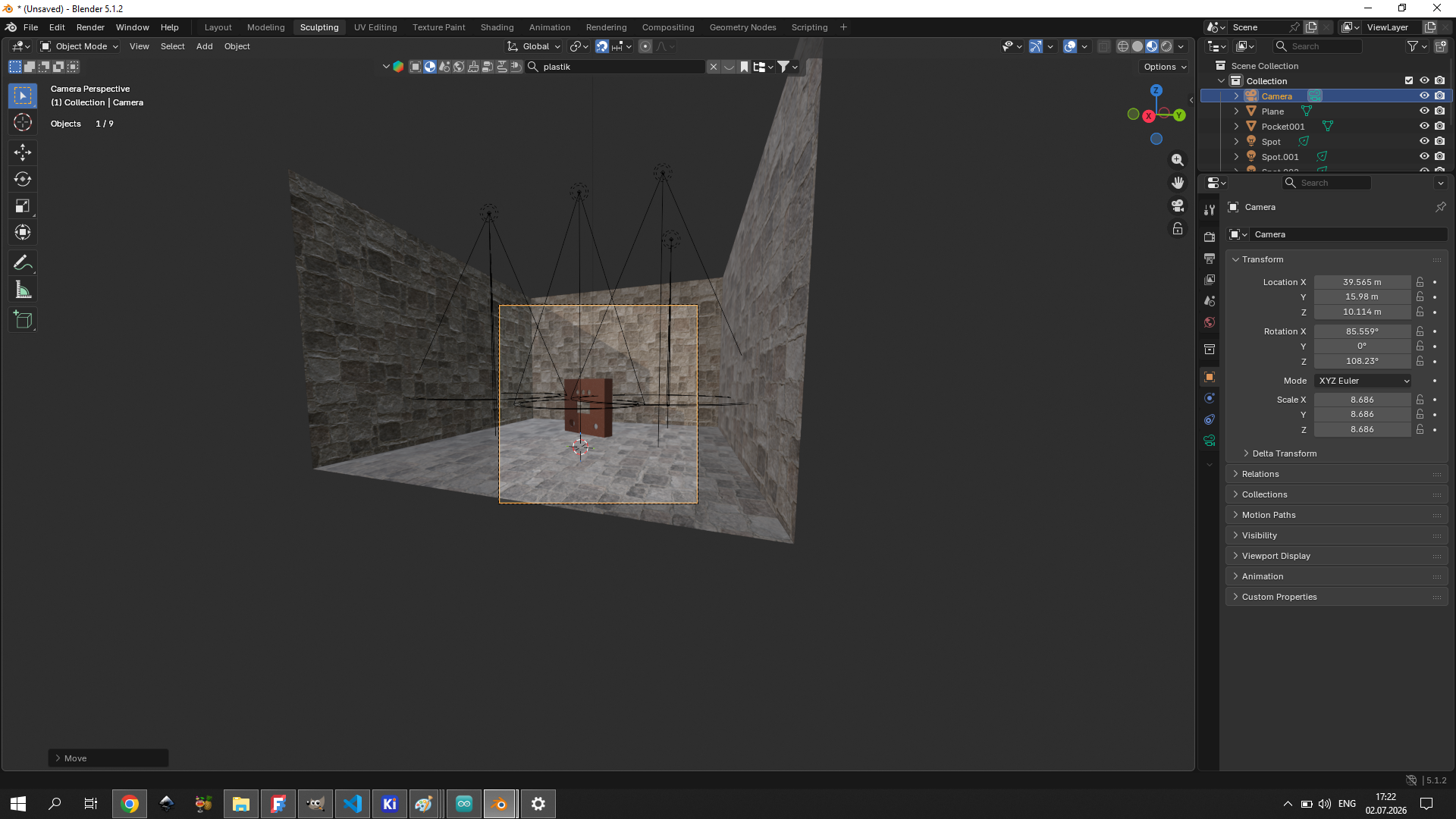Disable rendering of Spot.001

point(1439,156)
